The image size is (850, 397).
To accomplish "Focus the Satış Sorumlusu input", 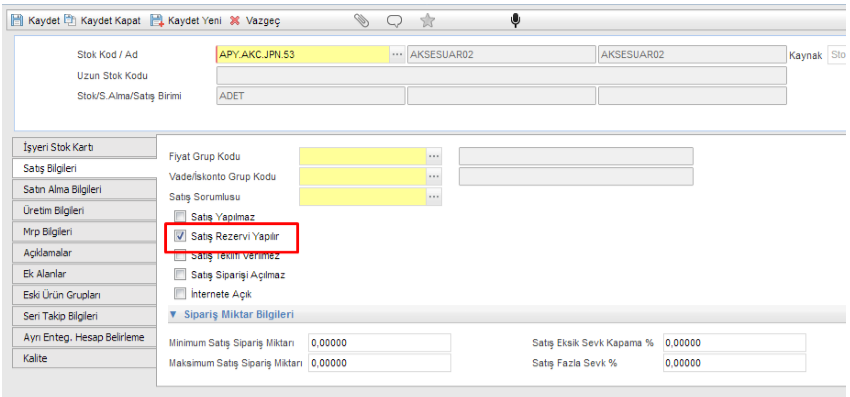I will point(363,197).
